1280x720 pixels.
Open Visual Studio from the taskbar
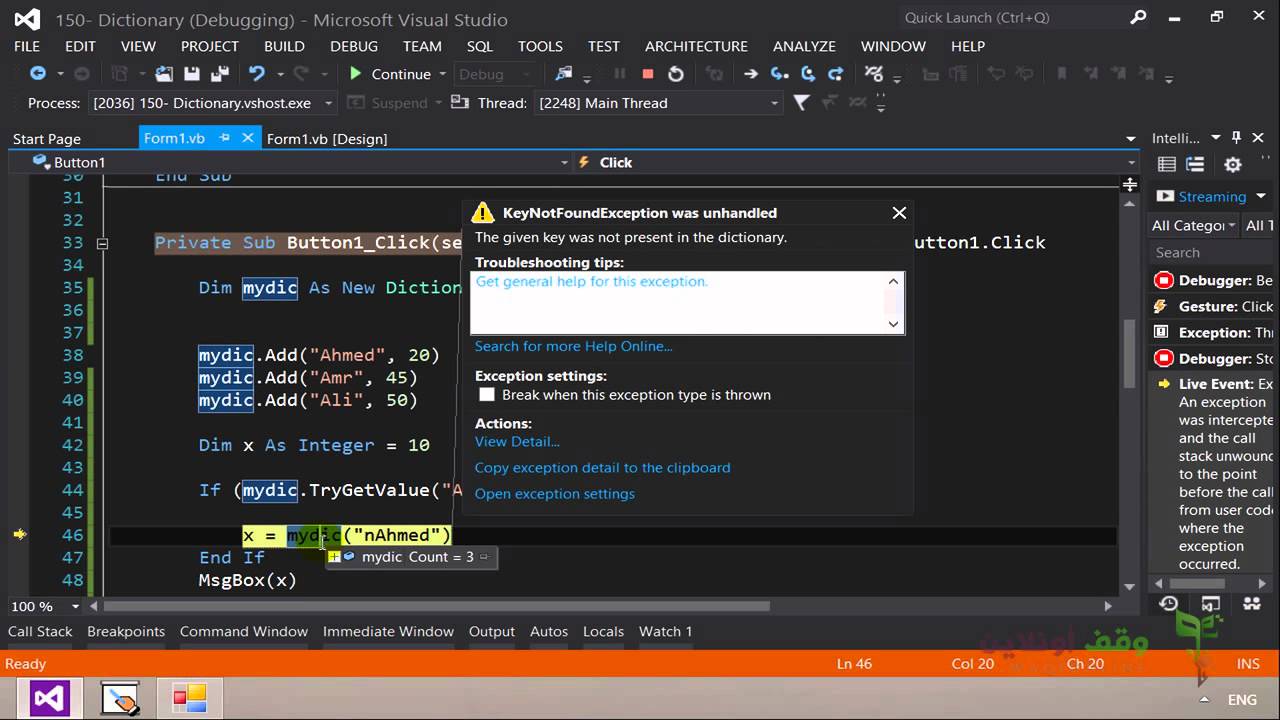click(x=49, y=697)
